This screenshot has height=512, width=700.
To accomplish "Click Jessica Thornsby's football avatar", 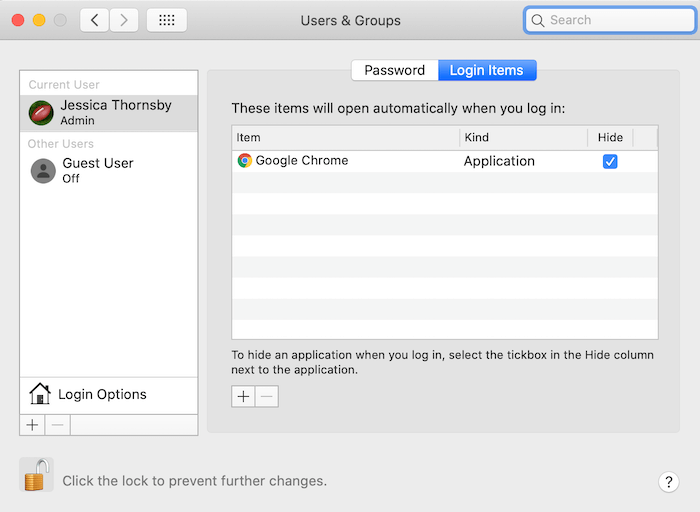I will click(41, 112).
